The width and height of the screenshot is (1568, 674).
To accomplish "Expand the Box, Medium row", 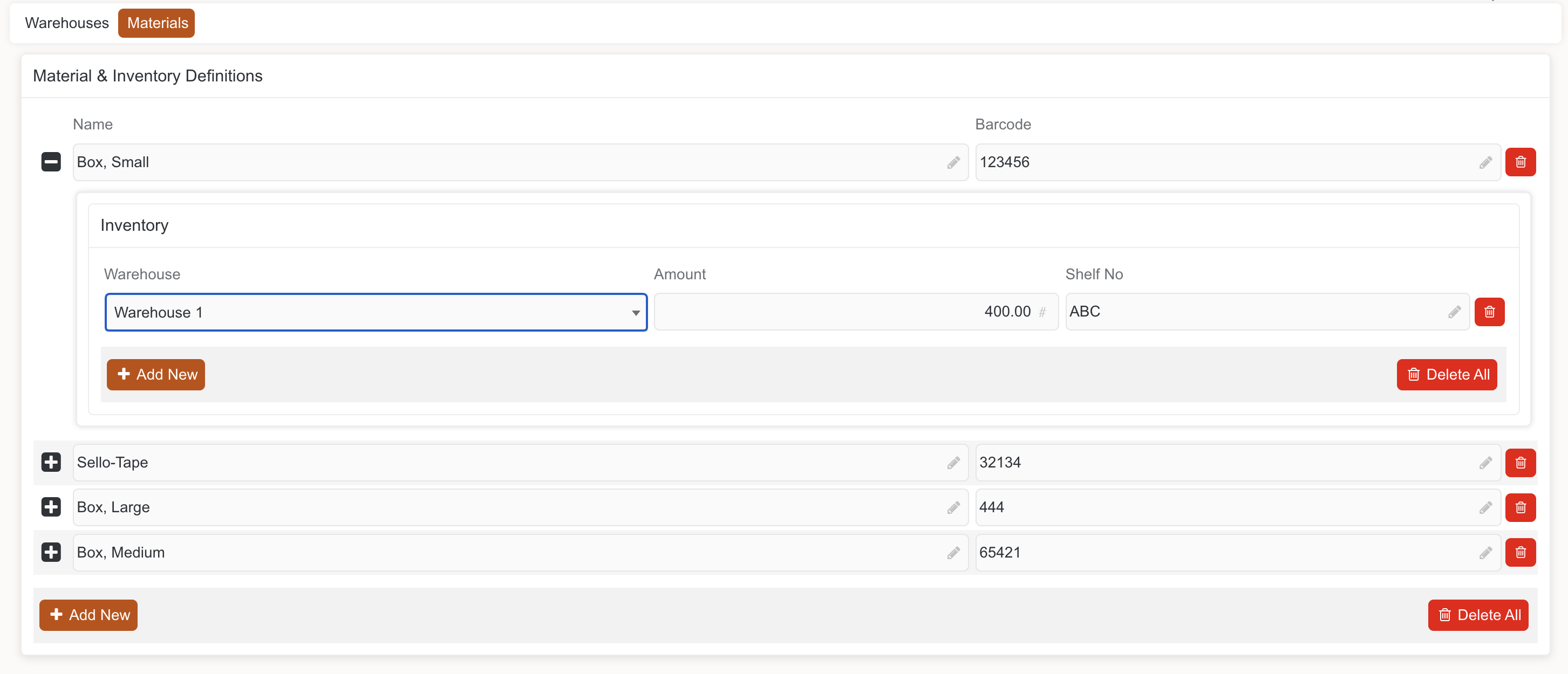I will 51,552.
